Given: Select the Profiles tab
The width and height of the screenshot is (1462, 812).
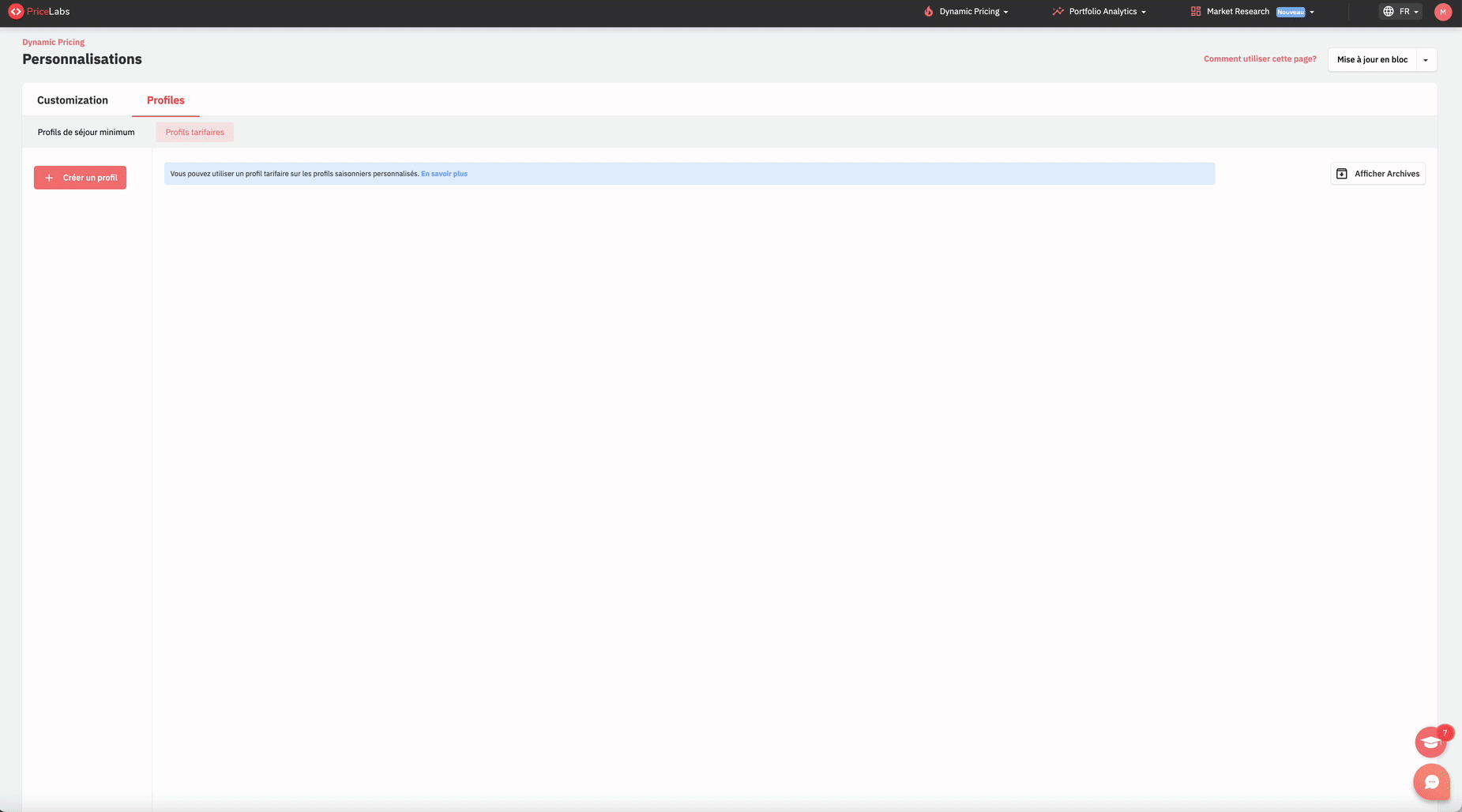Looking at the screenshot, I should [x=166, y=100].
